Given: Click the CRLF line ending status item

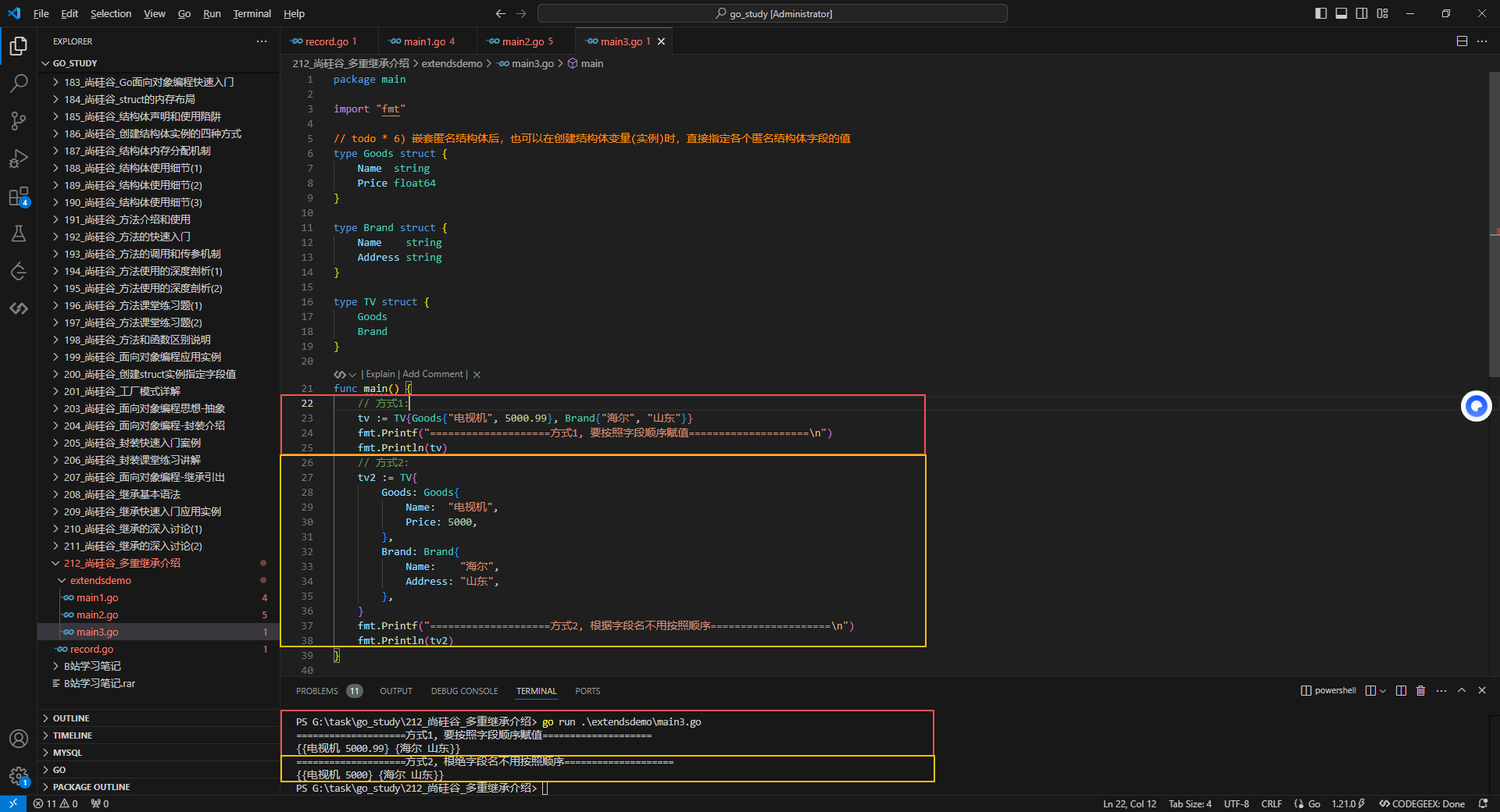Looking at the screenshot, I should pos(1271,804).
